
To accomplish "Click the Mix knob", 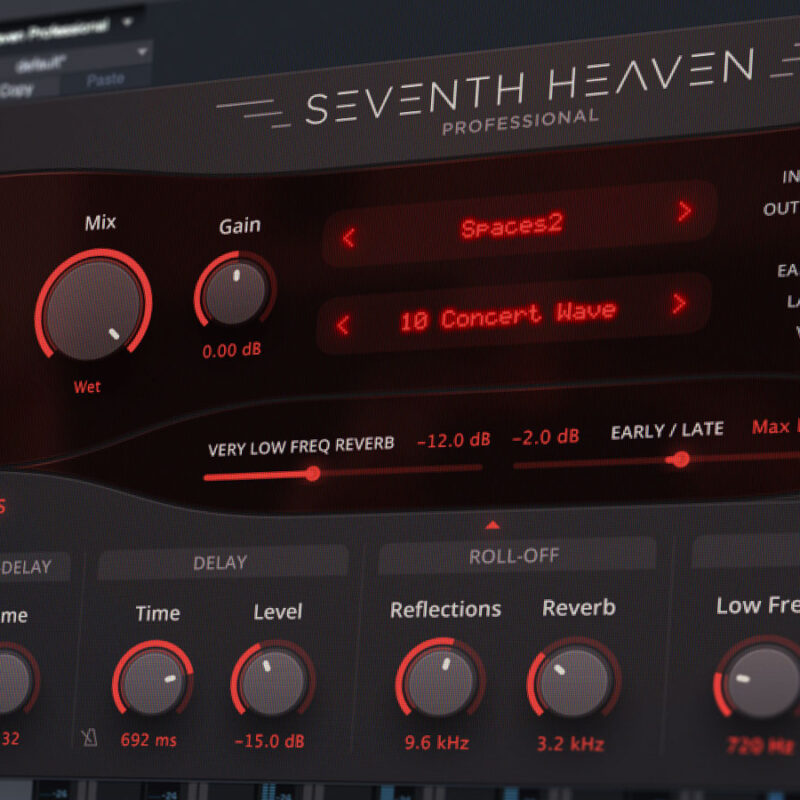I will pos(93,309).
